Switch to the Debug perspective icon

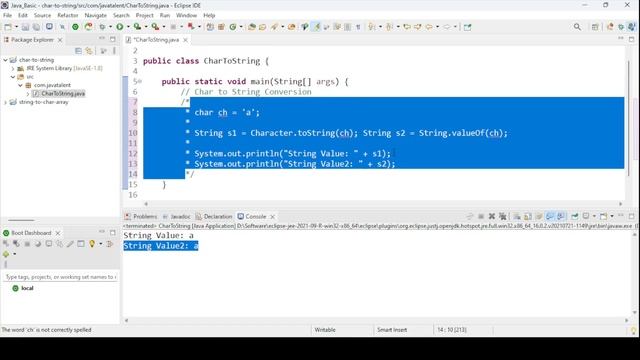621,27
